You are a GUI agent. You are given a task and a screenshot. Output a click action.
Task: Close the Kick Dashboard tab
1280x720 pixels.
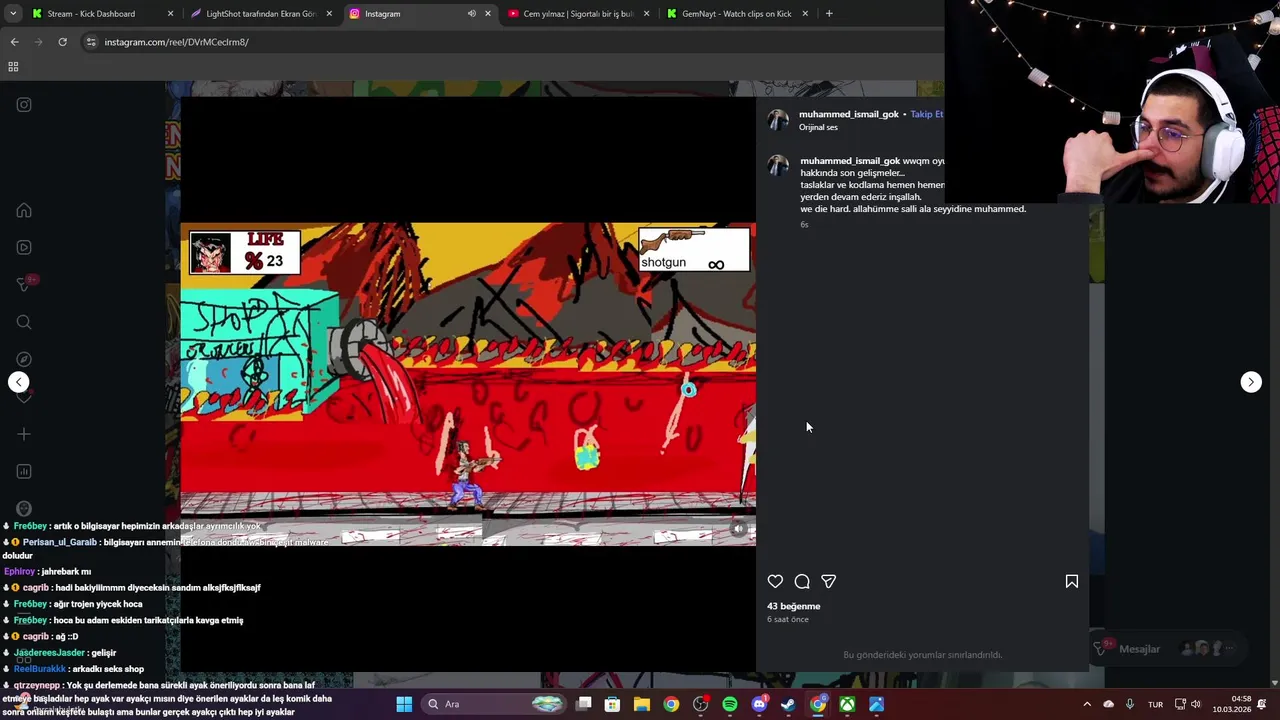(170, 14)
